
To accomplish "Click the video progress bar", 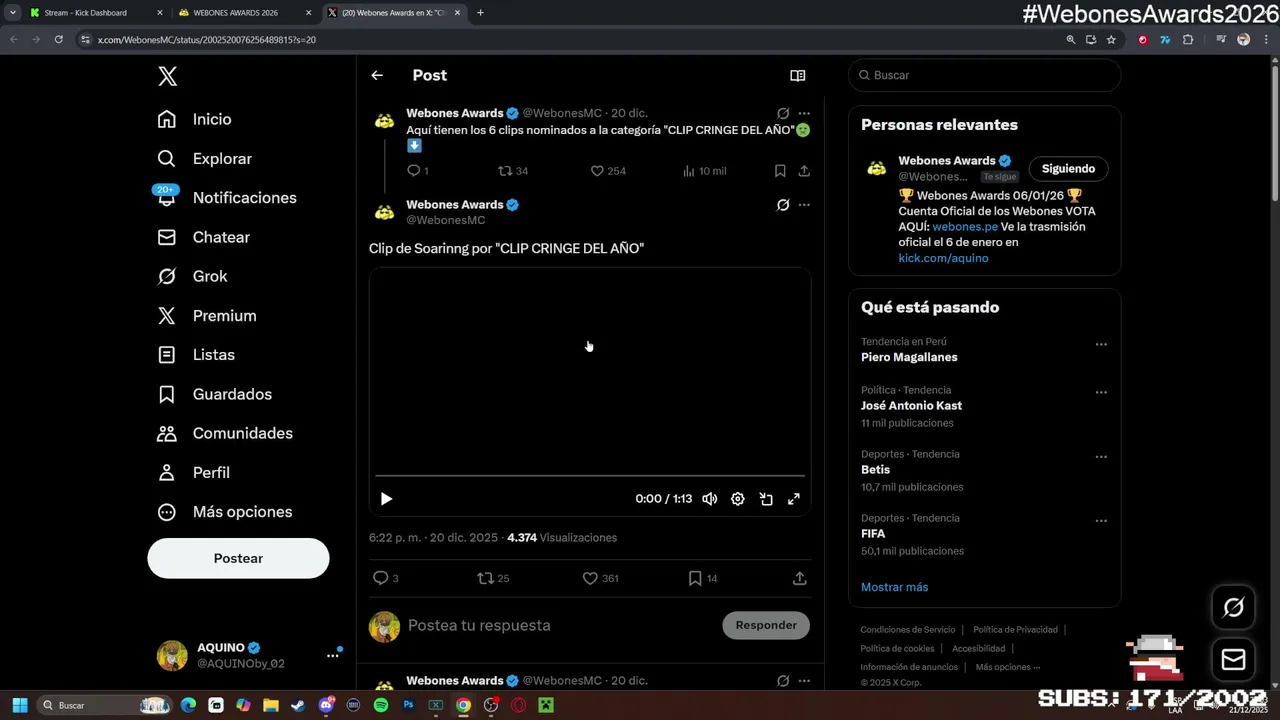I will pos(590,476).
